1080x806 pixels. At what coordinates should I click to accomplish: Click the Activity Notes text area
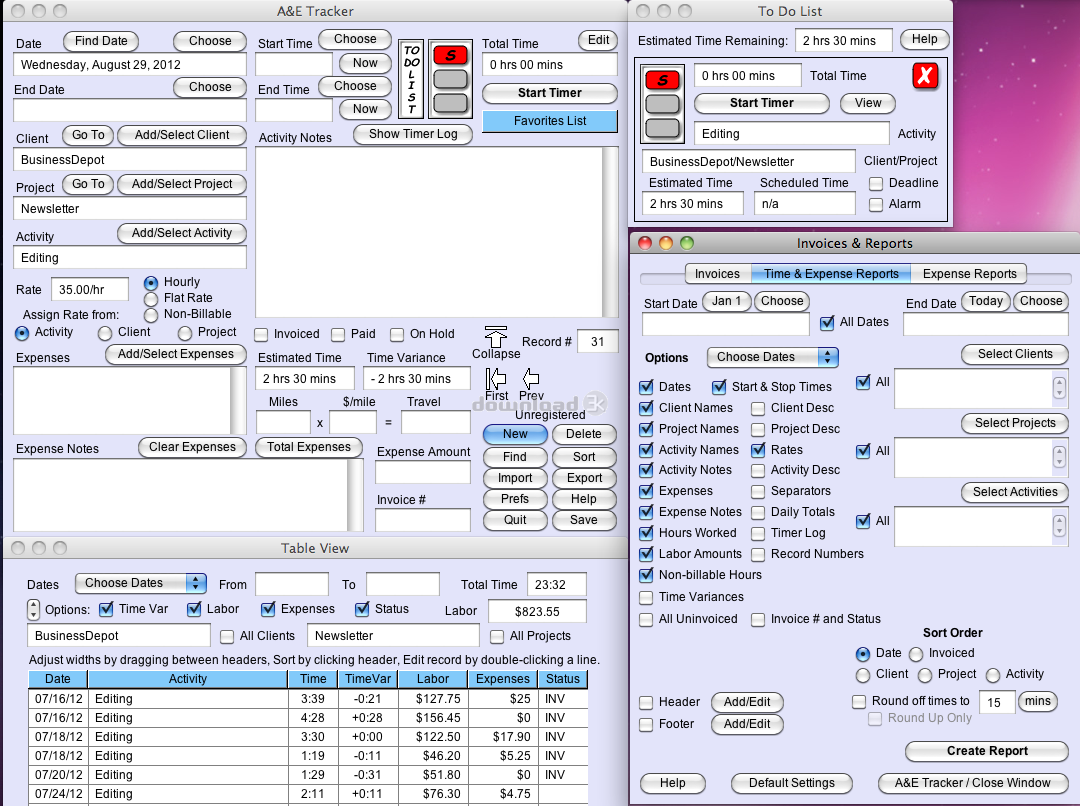pos(430,232)
